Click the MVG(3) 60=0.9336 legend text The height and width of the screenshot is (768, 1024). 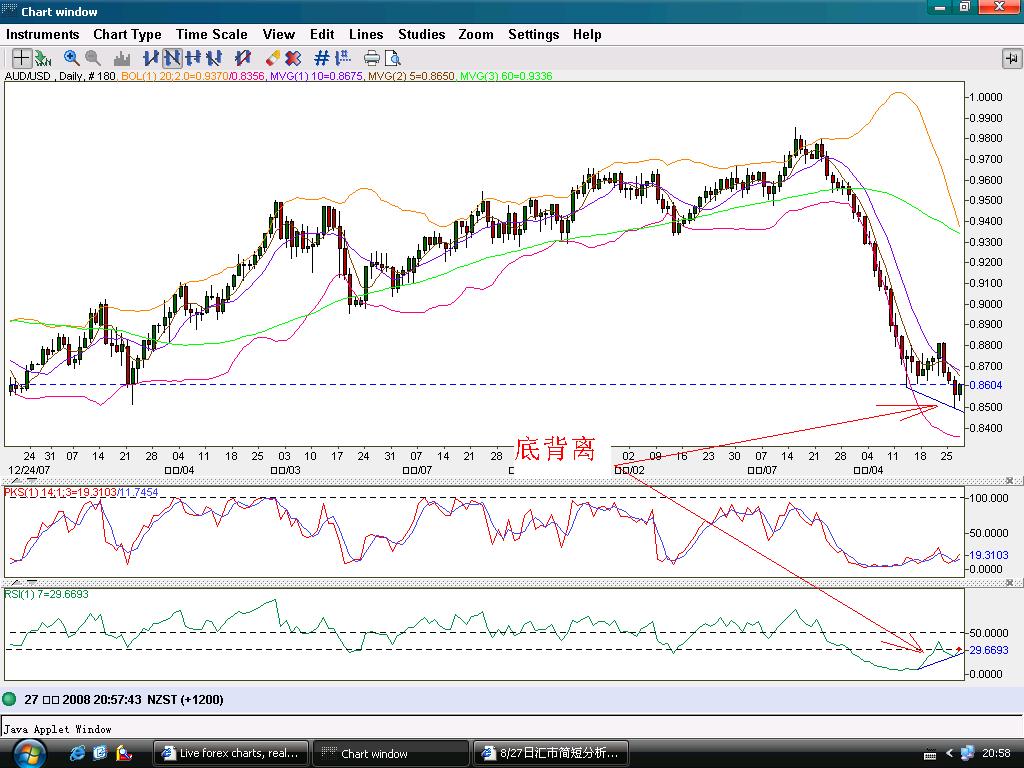pyautogui.click(x=506, y=76)
